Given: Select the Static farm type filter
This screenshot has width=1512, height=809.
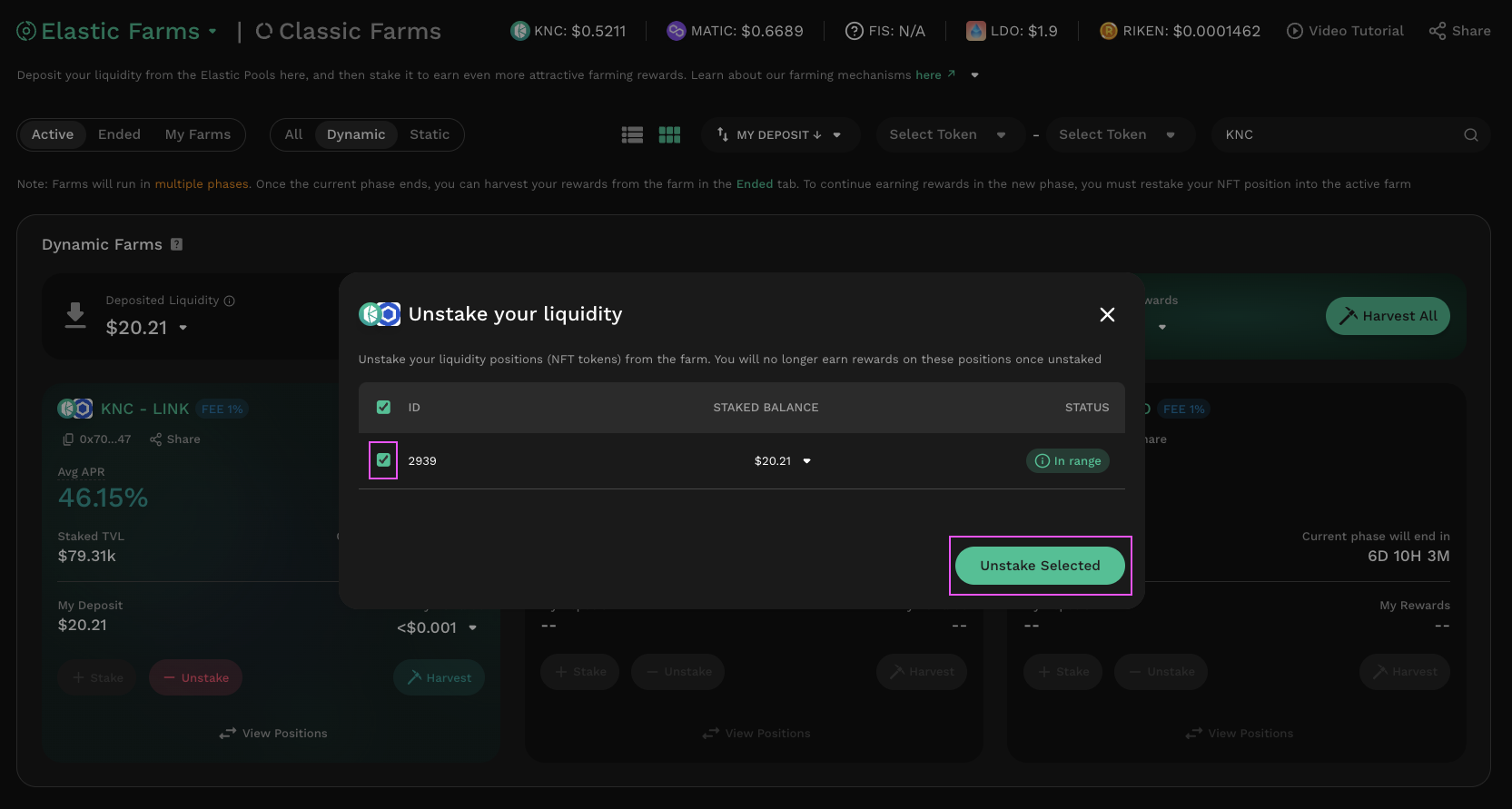Looking at the screenshot, I should click(429, 134).
